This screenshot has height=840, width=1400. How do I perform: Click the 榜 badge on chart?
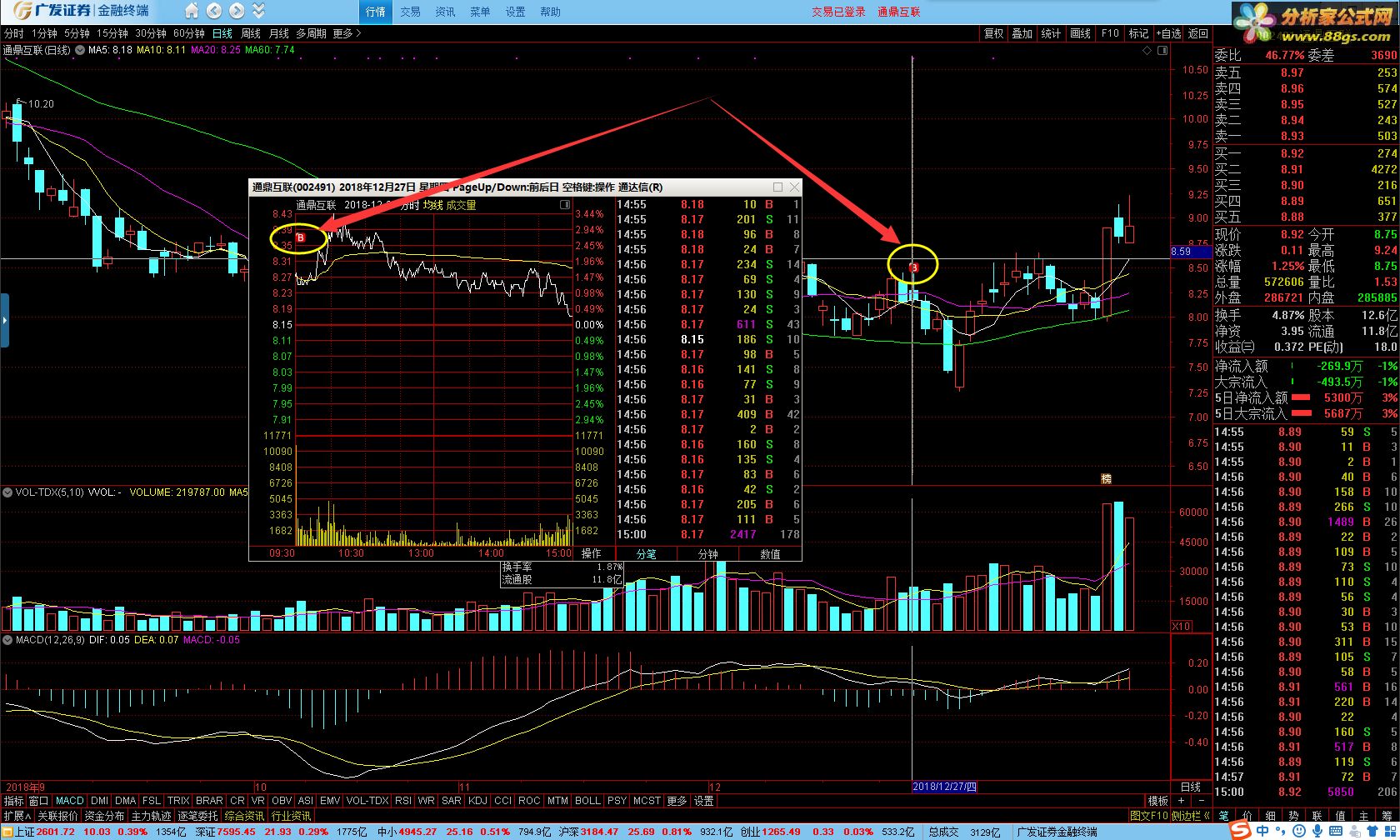[1107, 478]
